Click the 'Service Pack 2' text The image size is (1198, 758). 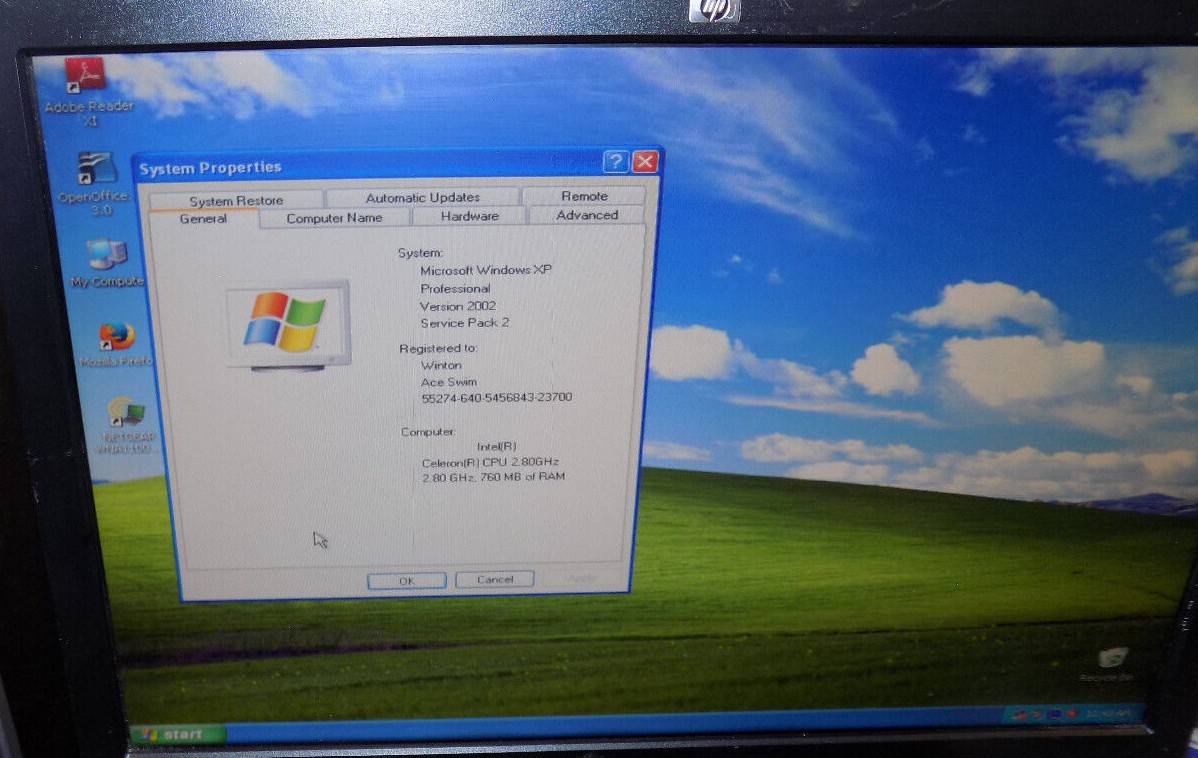pyautogui.click(x=465, y=323)
